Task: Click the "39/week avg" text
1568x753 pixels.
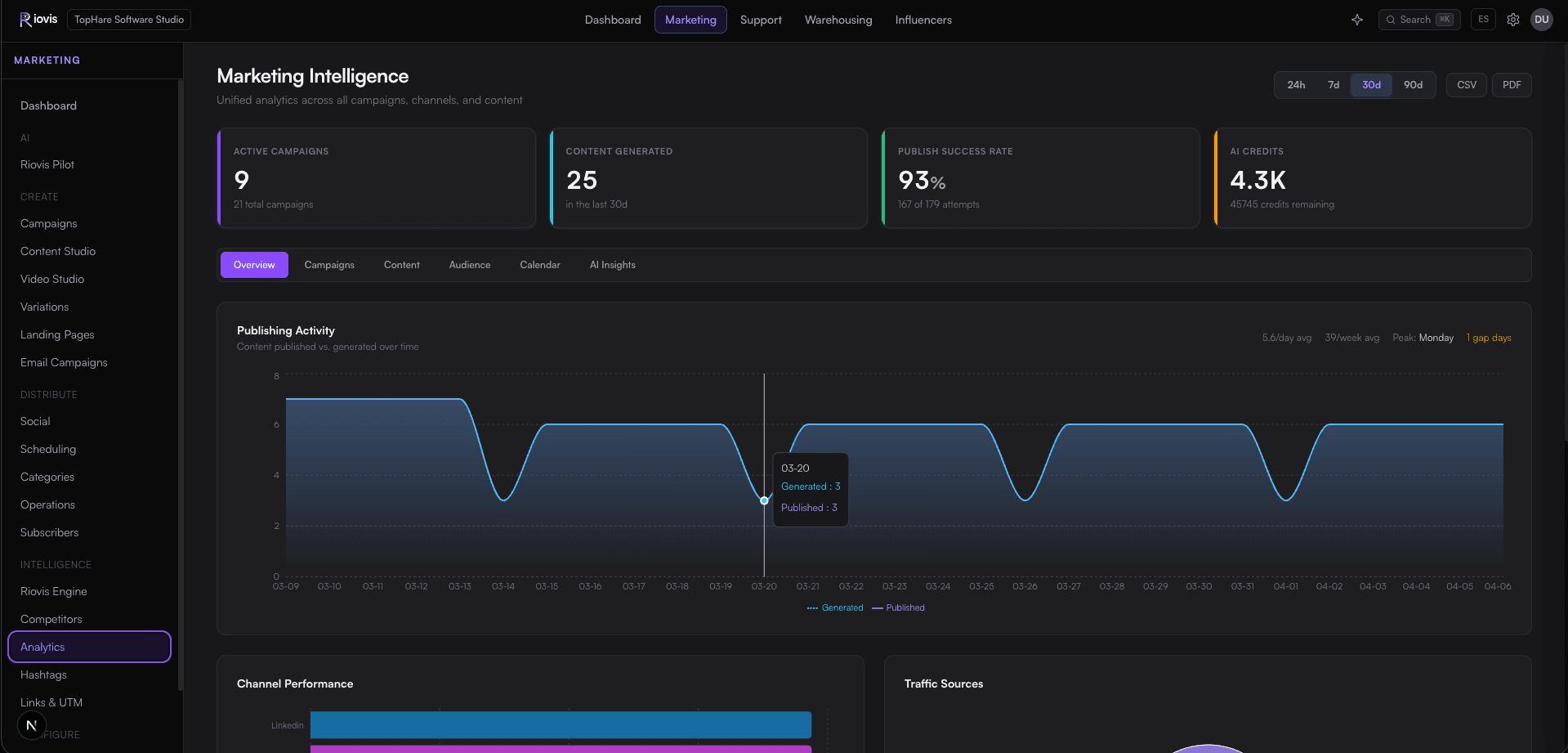Action: tap(1352, 338)
